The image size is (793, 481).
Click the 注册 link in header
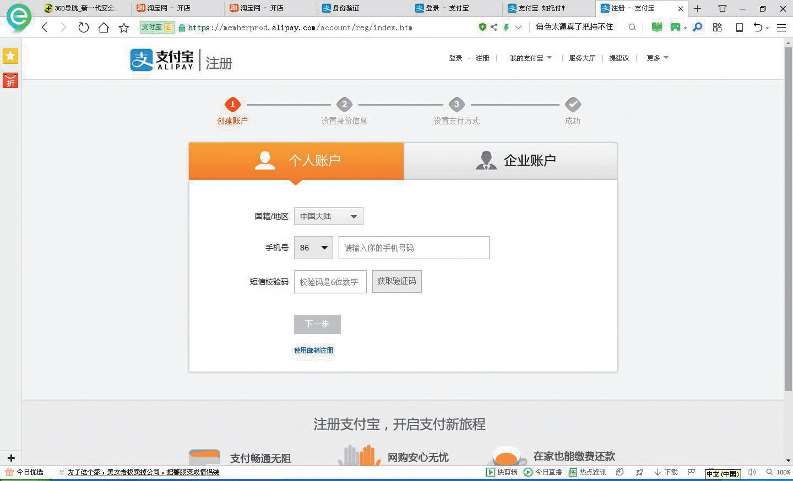pos(482,58)
